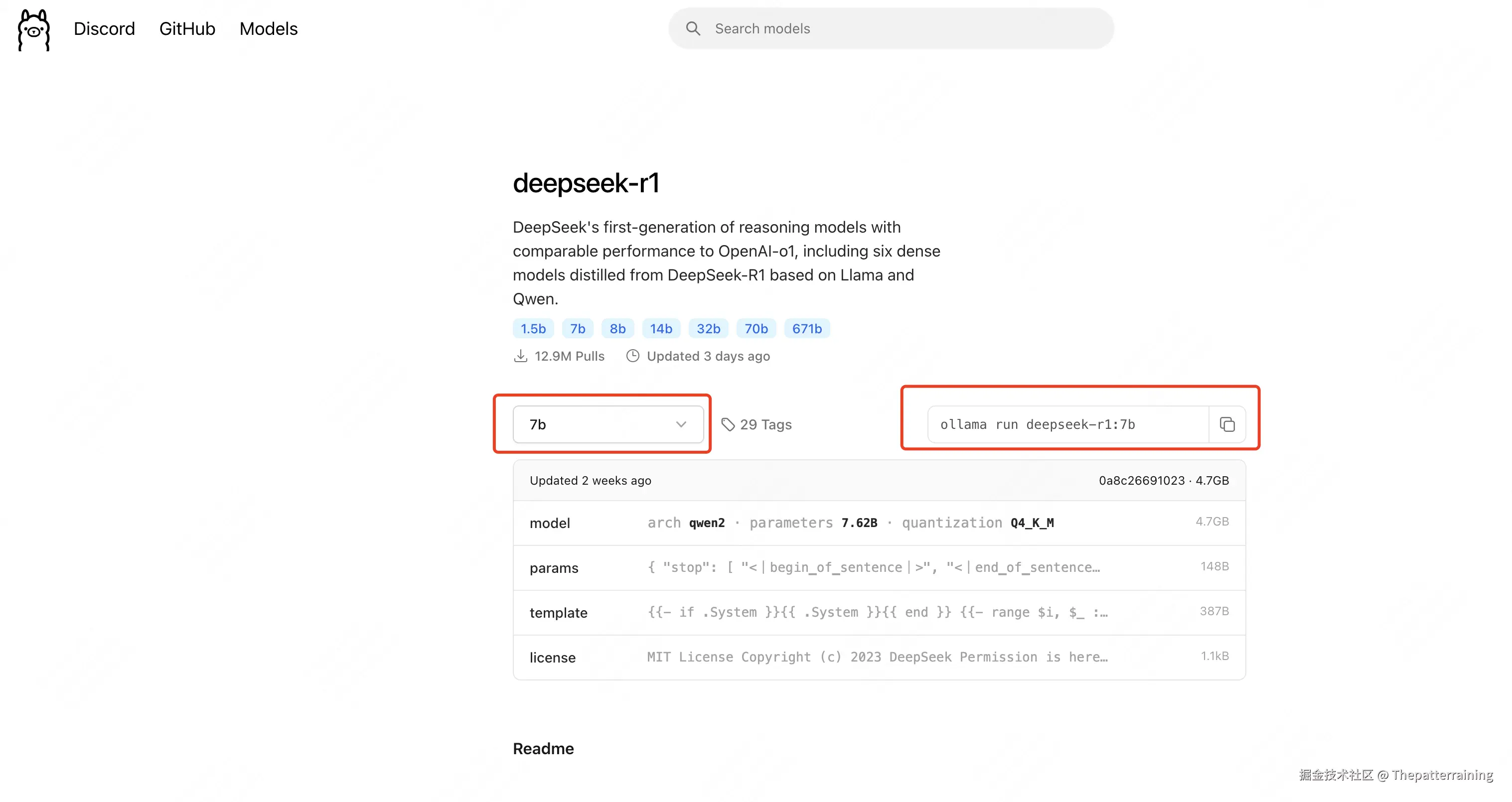1512x802 pixels.
Task: Select the 32b parameter tag
Action: [708, 329]
